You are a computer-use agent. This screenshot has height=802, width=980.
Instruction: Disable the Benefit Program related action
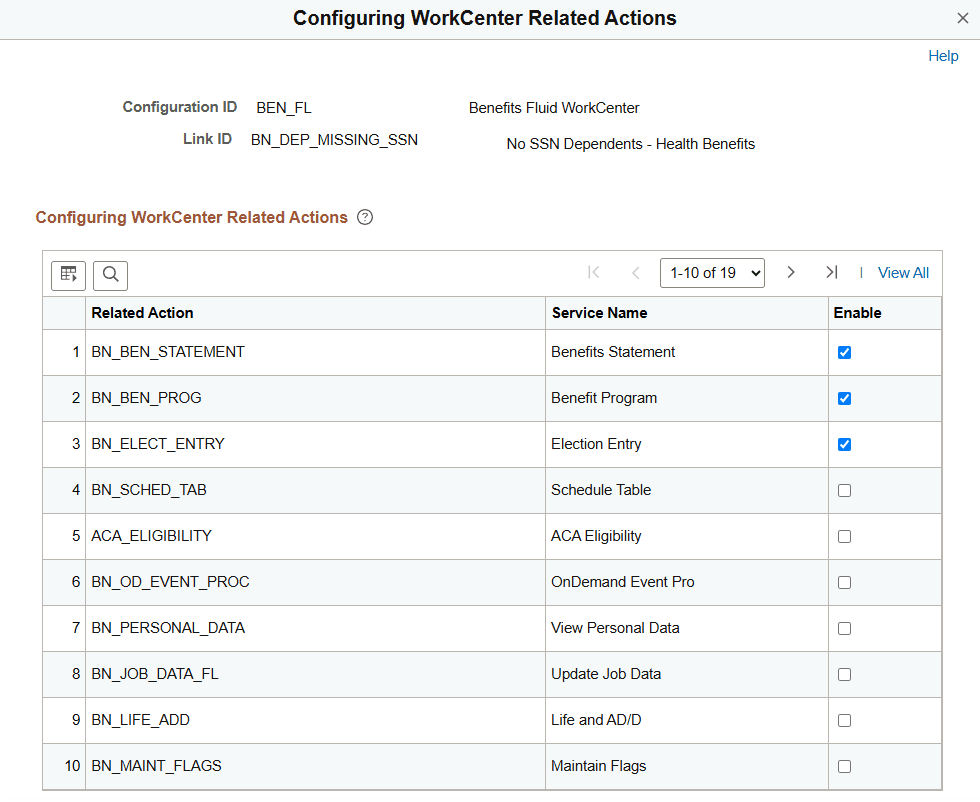[844, 398]
